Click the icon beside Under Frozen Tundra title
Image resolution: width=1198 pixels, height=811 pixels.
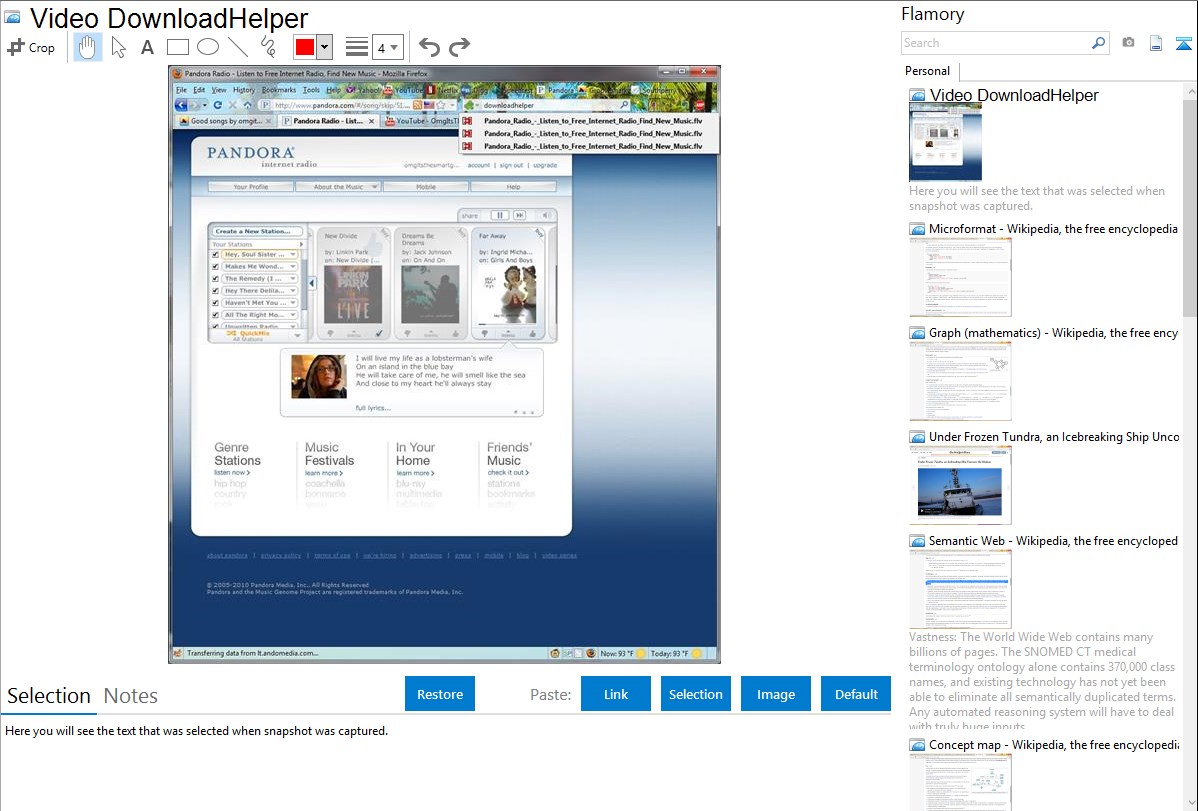point(917,437)
